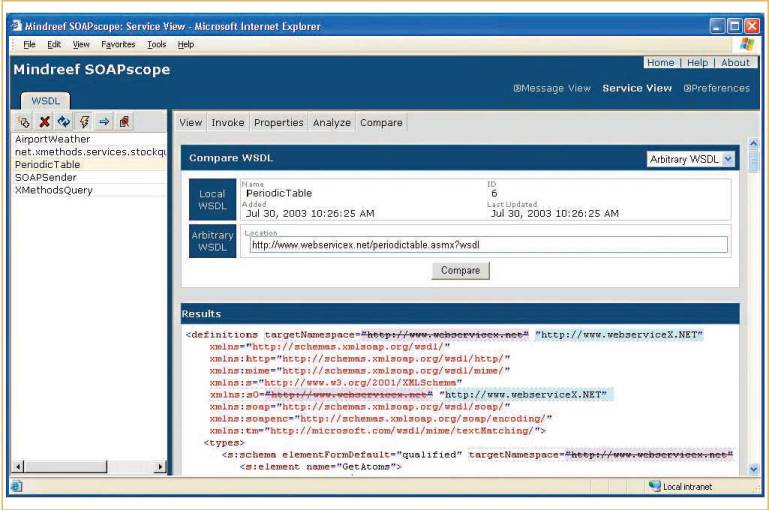Click the Local intranet status text

pos(687,486)
